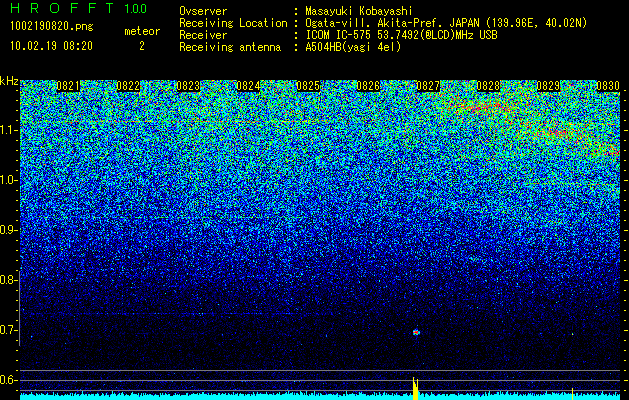The image size is (629, 400).
Task: Click the 1.0 frequency axis label
Action: 8,181
